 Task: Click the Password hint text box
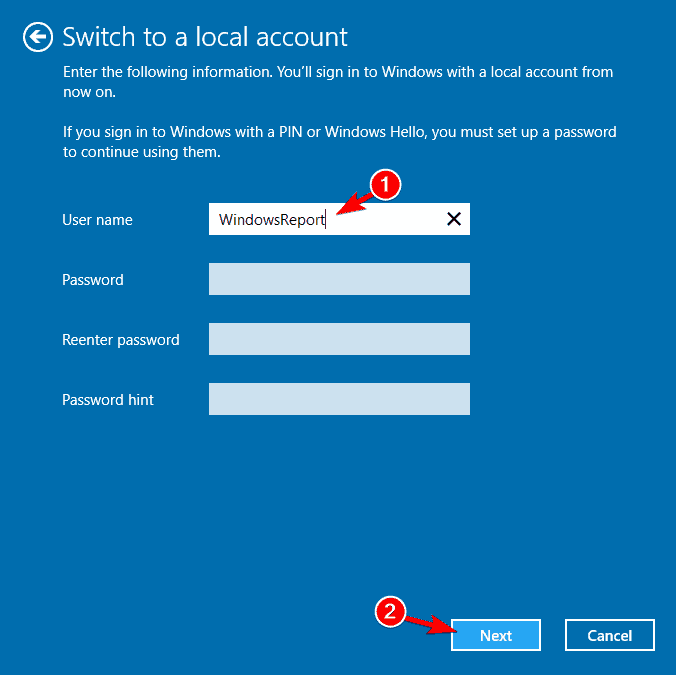(x=339, y=399)
